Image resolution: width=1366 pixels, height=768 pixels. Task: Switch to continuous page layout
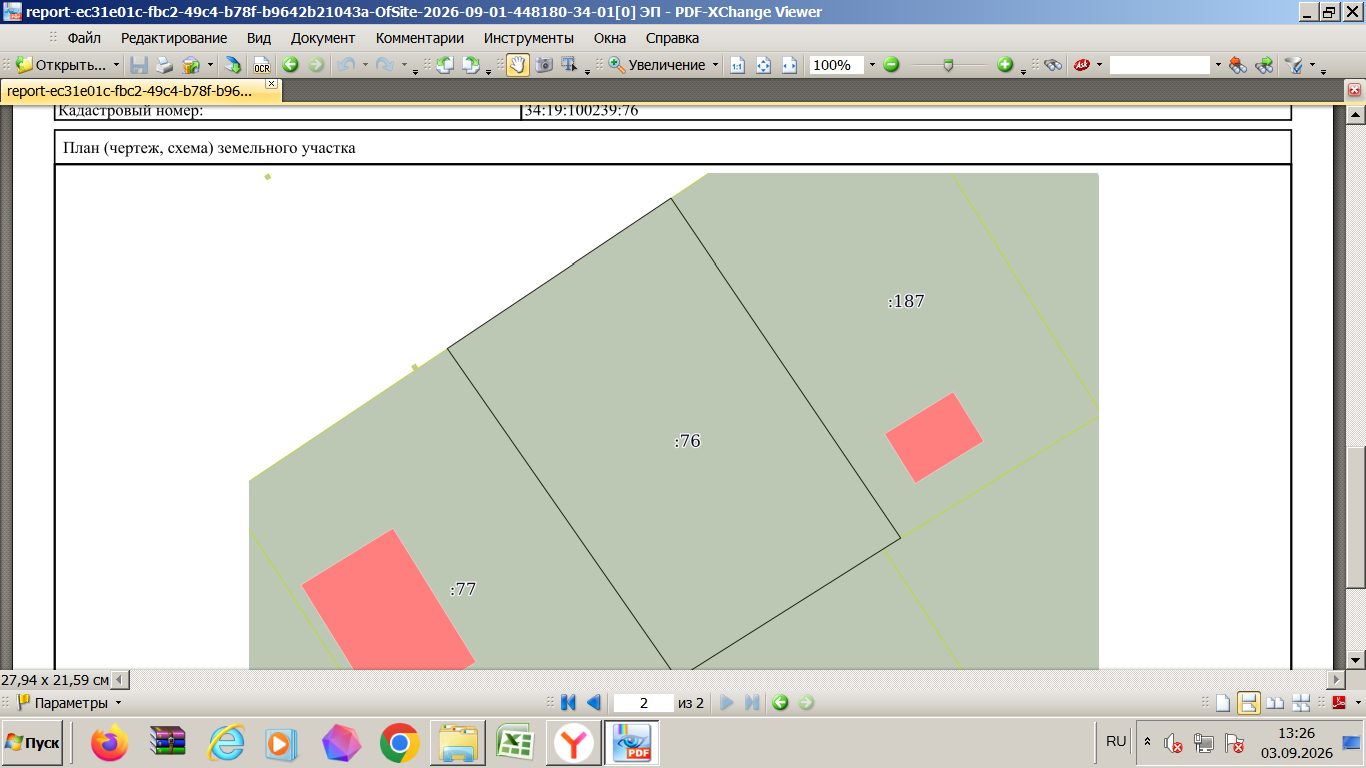pos(1249,703)
